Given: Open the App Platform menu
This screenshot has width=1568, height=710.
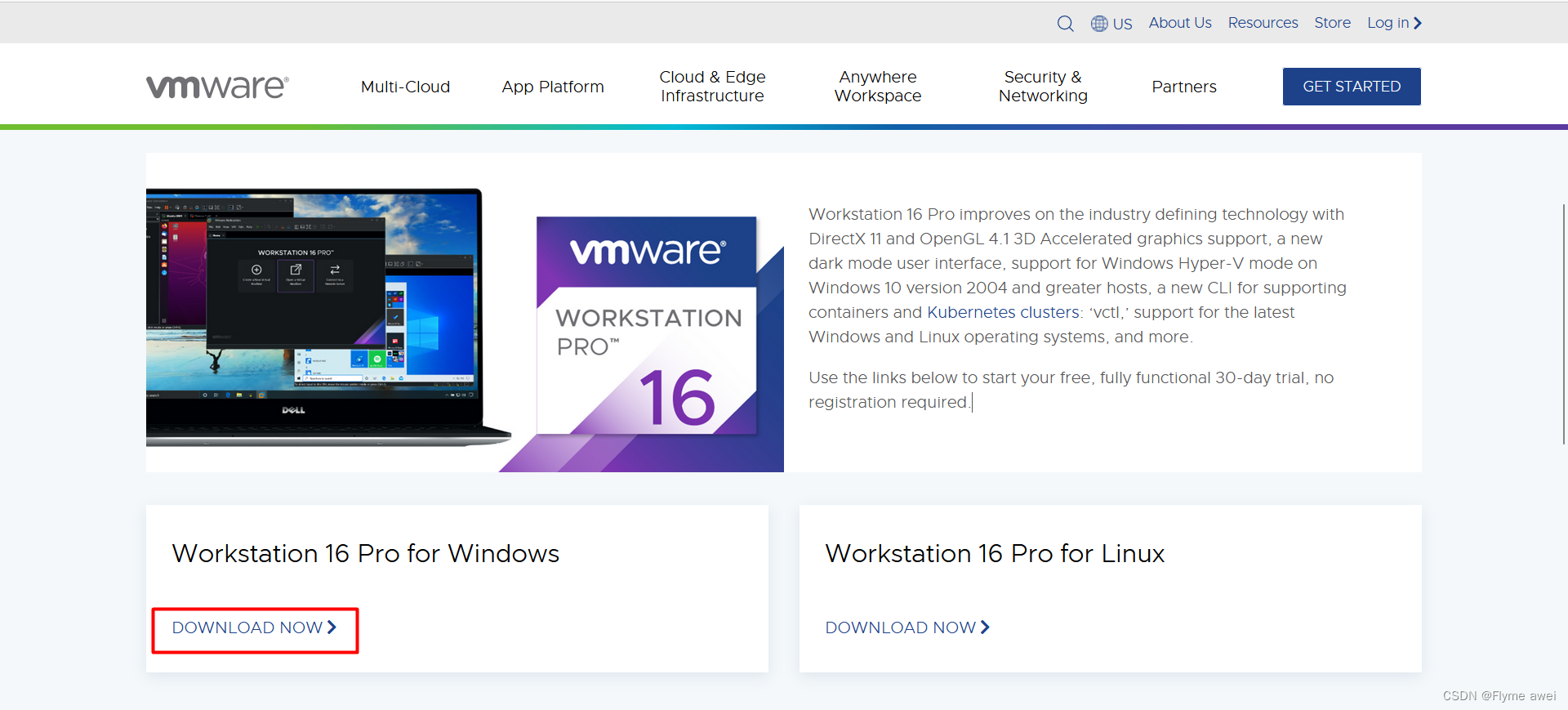Looking at the screenshot, I should pyautogui.click(x=553, y=87).
